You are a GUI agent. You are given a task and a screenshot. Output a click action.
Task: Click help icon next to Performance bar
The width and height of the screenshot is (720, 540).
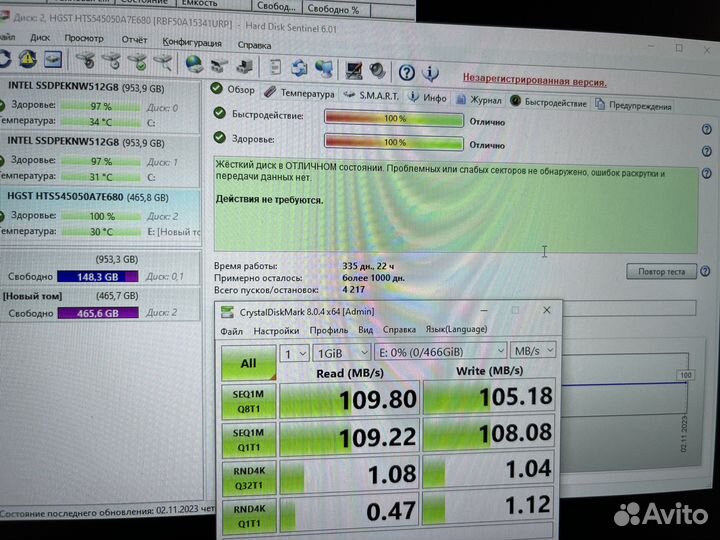click(x=707, y=129)
